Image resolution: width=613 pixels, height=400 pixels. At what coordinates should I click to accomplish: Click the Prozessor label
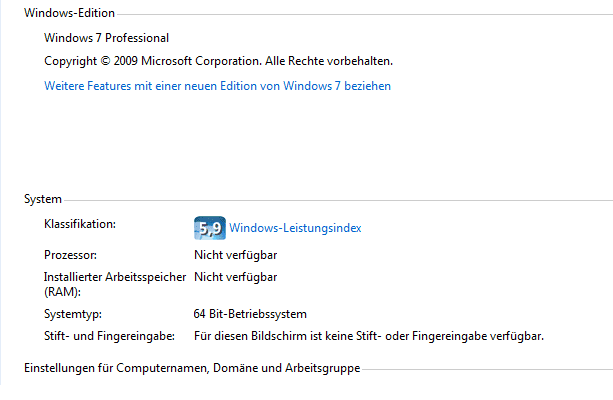[70, 255]
